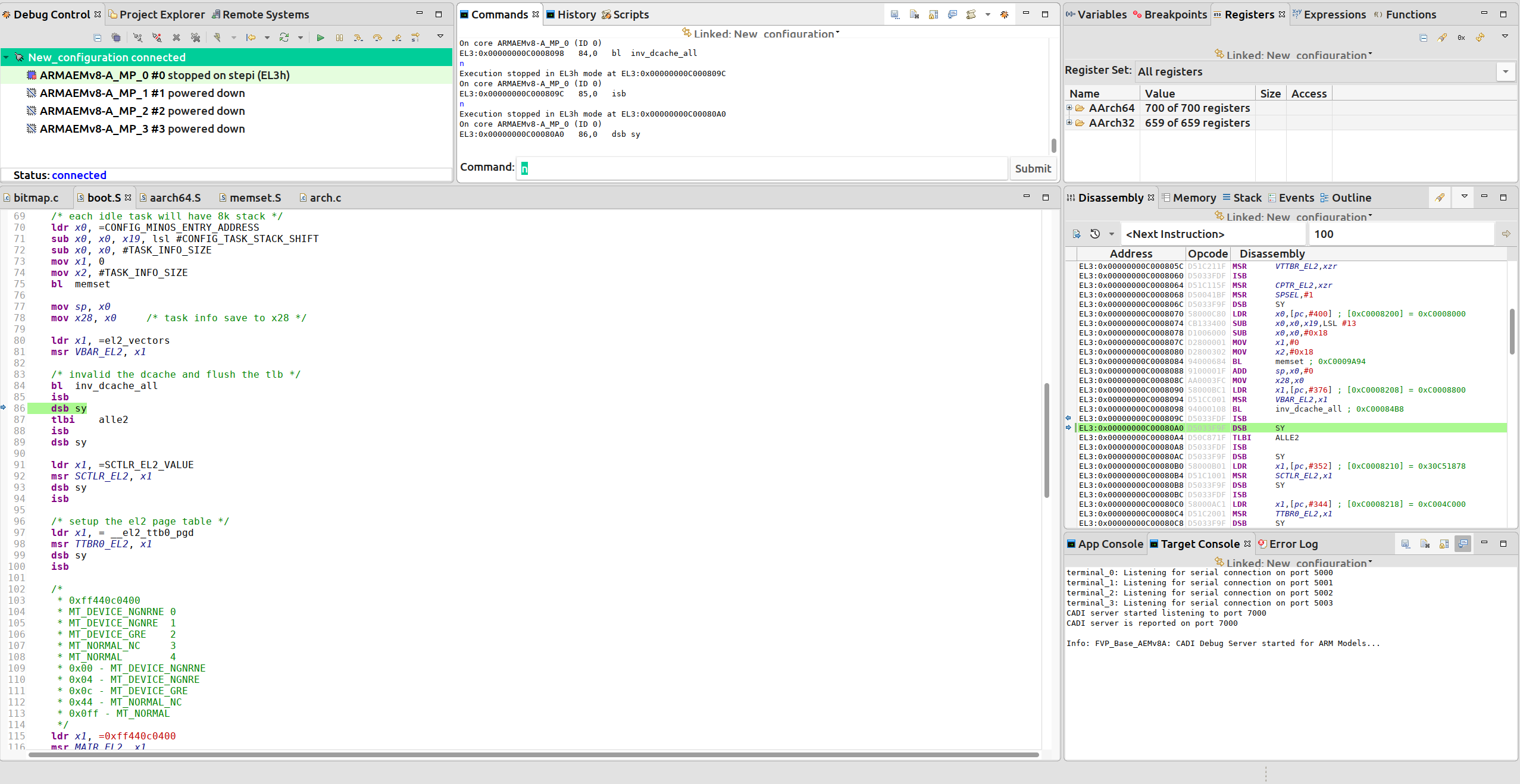Screen dimensions: 1520x784
Task: Open the Linked: New configuration dropdown
Action: (838, 34)
